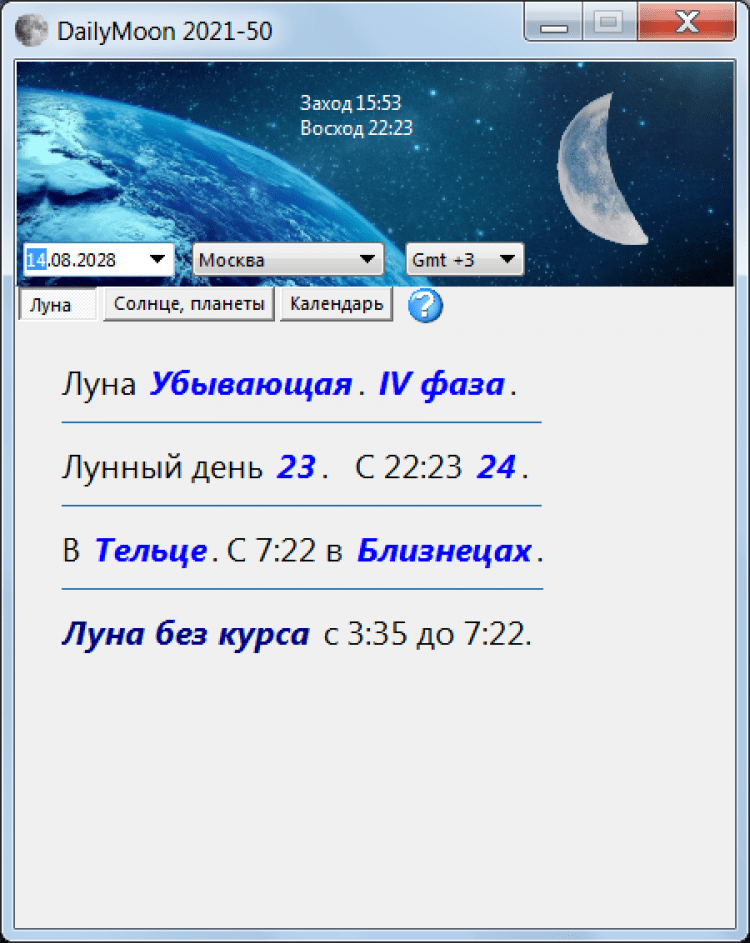
Task: Click the 'Лунный день' label
Action: click(162, 467)
